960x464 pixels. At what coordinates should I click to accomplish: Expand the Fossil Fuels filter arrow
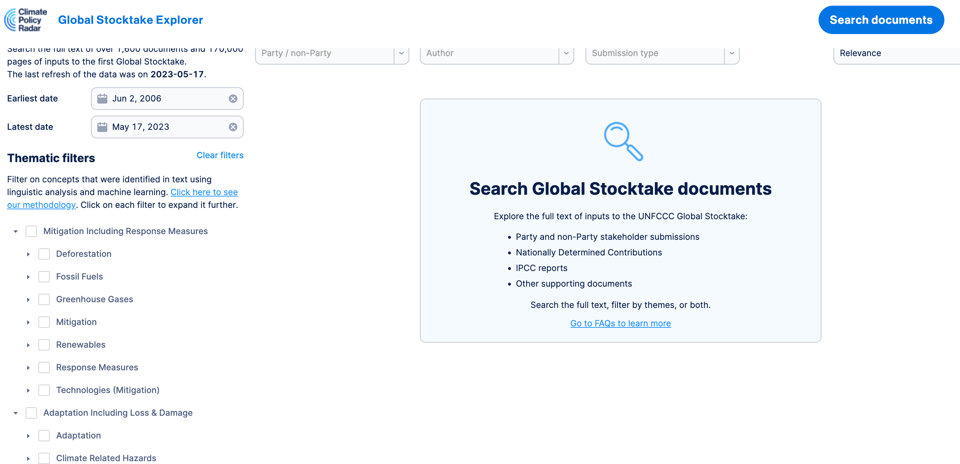tap(28, 277)
